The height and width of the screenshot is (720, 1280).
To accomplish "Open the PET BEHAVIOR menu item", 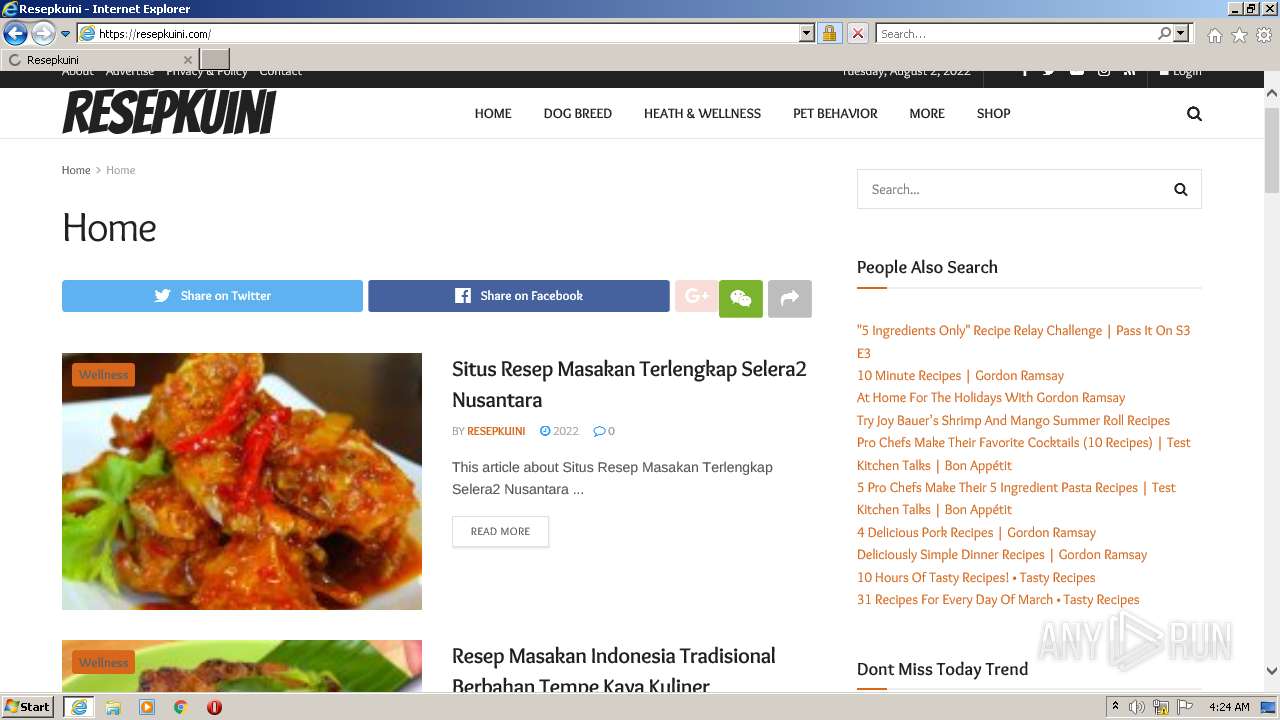I will 835,114.
